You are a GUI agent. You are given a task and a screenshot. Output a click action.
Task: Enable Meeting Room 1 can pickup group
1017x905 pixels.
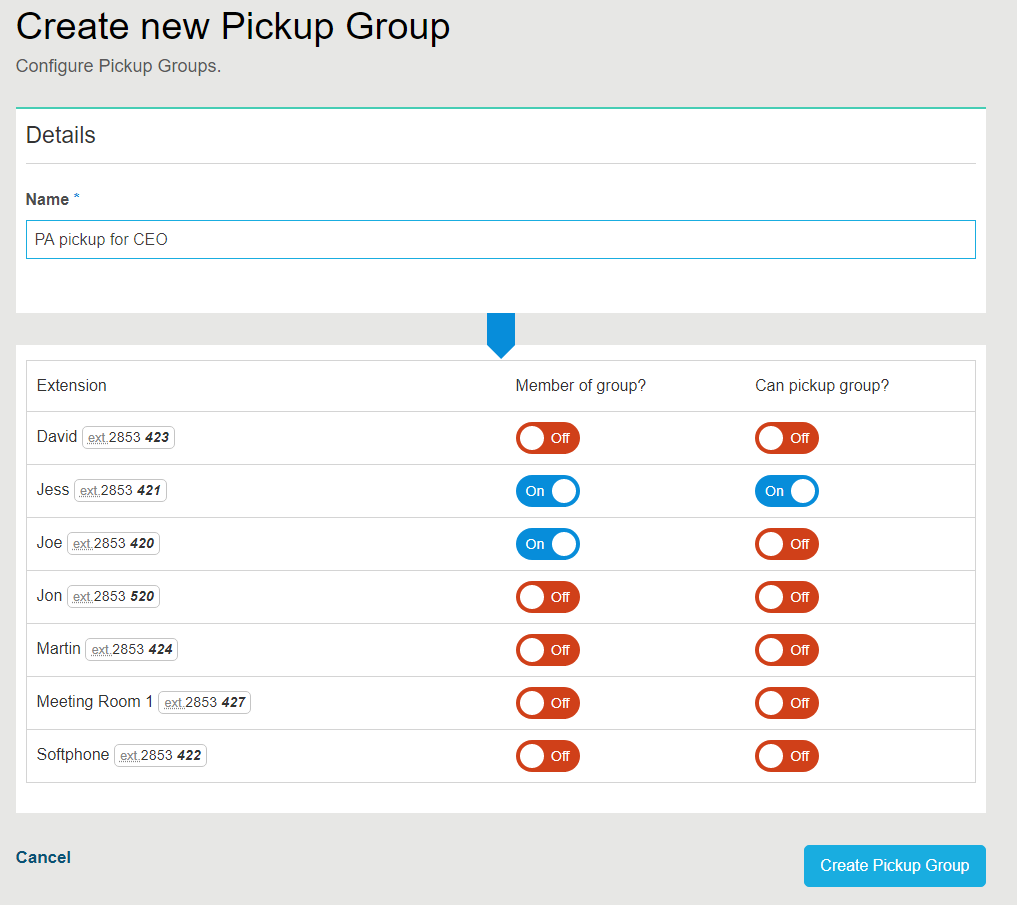point(786,703)
